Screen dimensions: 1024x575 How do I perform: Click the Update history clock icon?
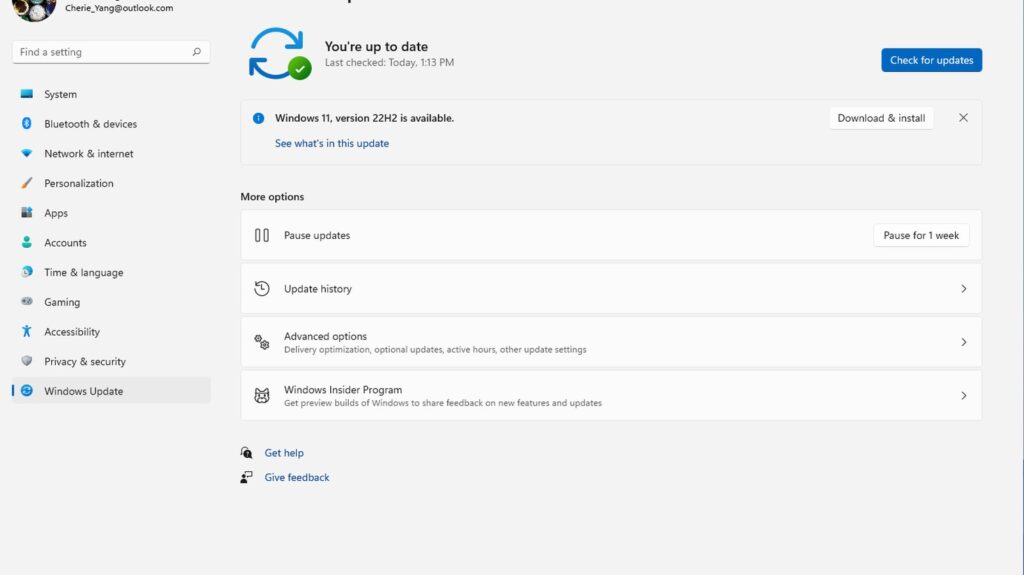(262, 289)
